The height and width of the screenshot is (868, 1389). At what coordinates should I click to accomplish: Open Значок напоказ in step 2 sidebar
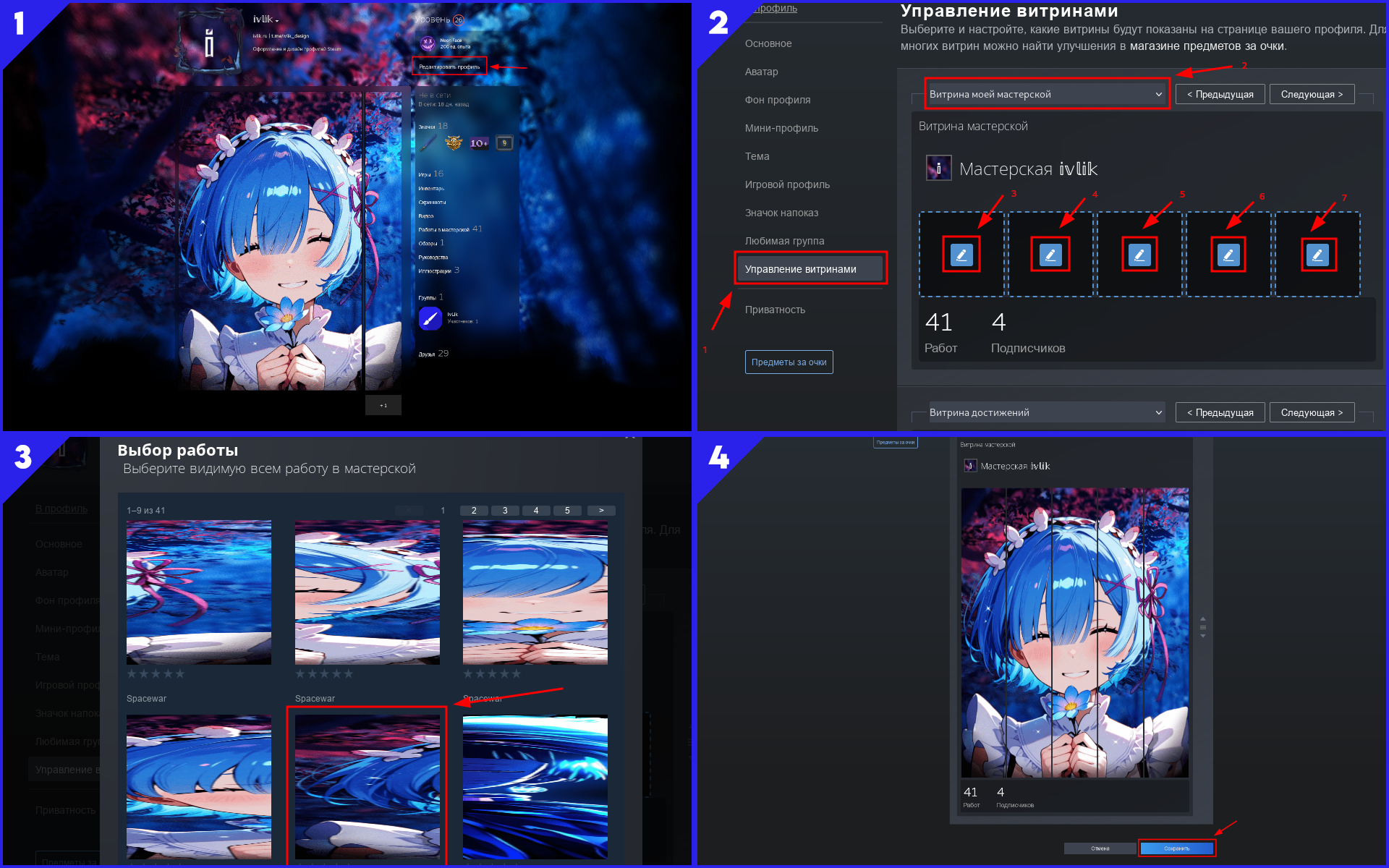pyautogui.click(x=781, y=213)
